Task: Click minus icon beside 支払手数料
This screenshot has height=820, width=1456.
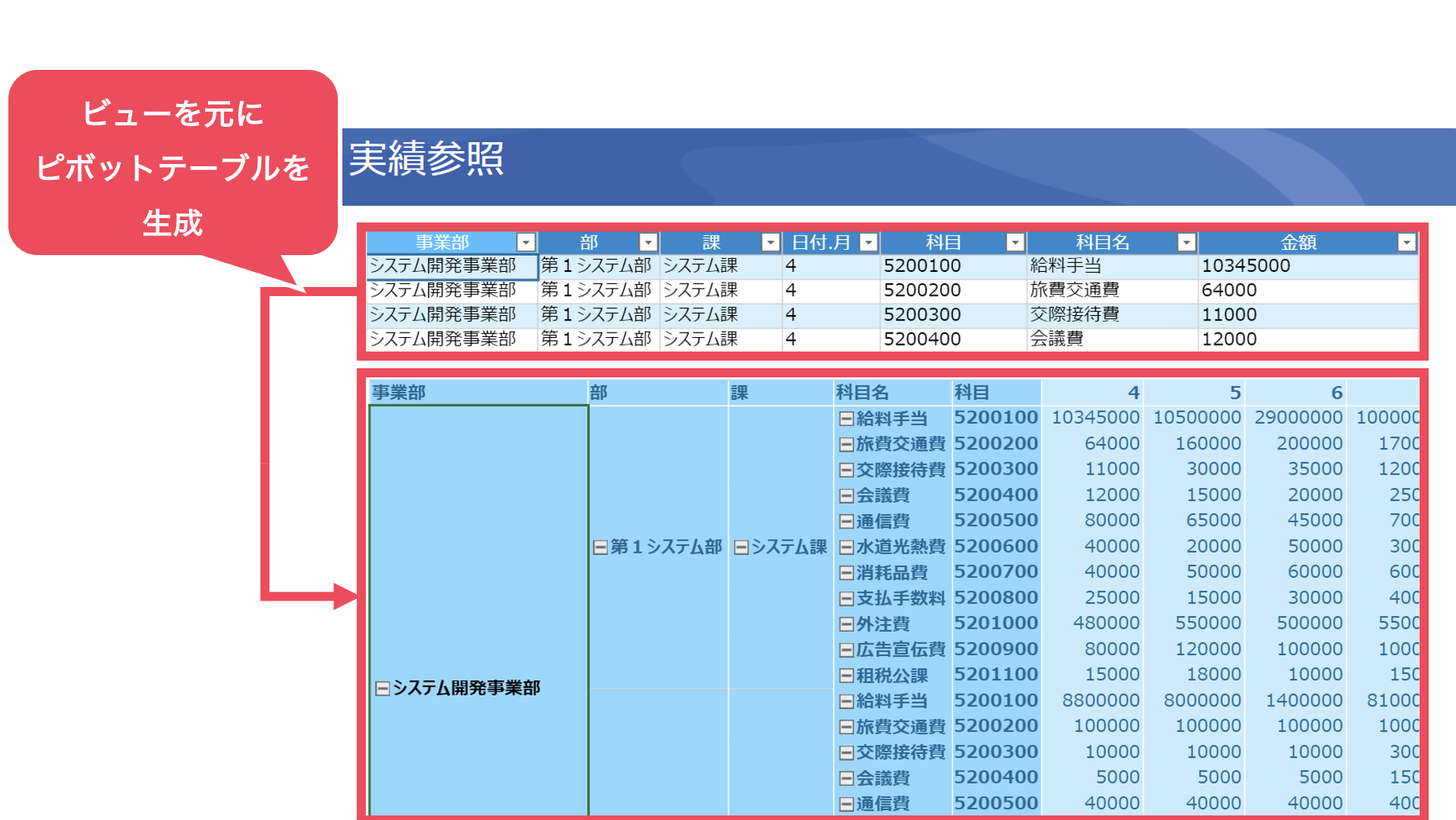Action: 846,599
